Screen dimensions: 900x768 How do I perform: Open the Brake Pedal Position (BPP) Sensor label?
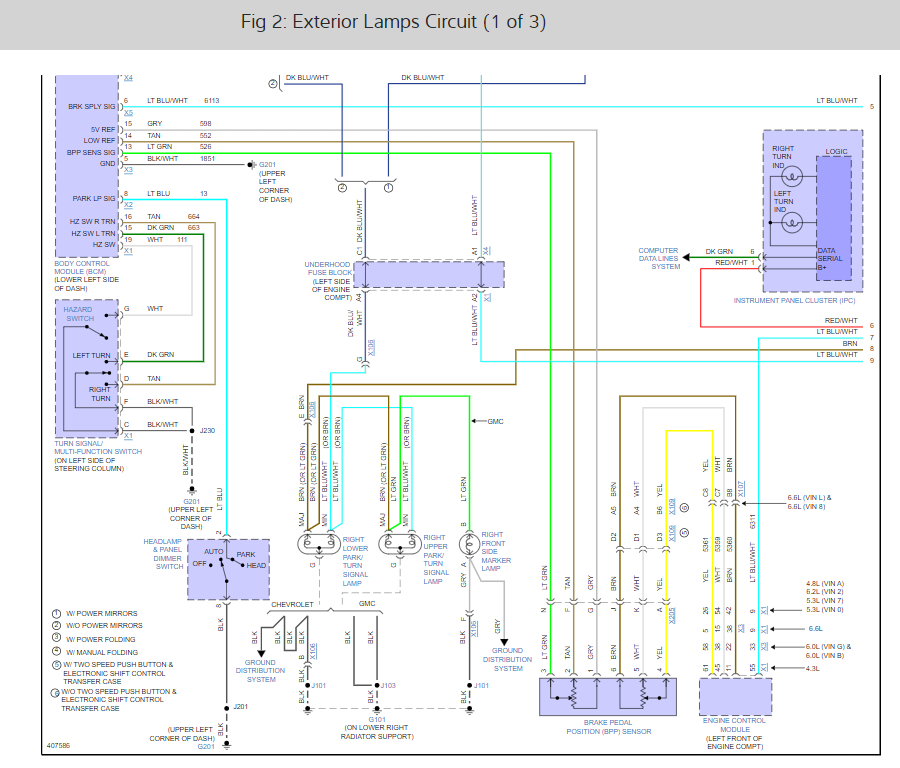[608, 727]
